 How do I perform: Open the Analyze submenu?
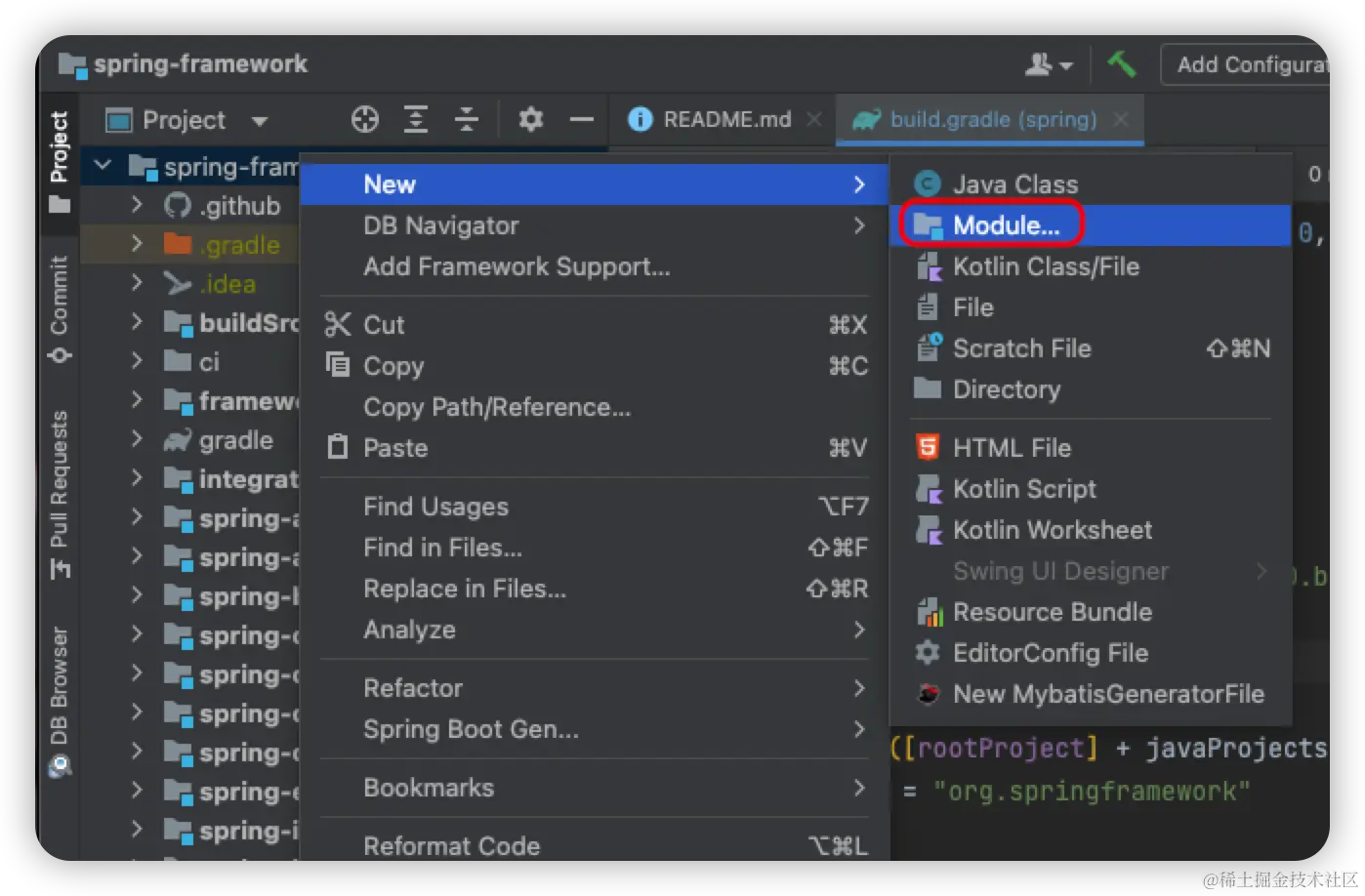[594, 630]
